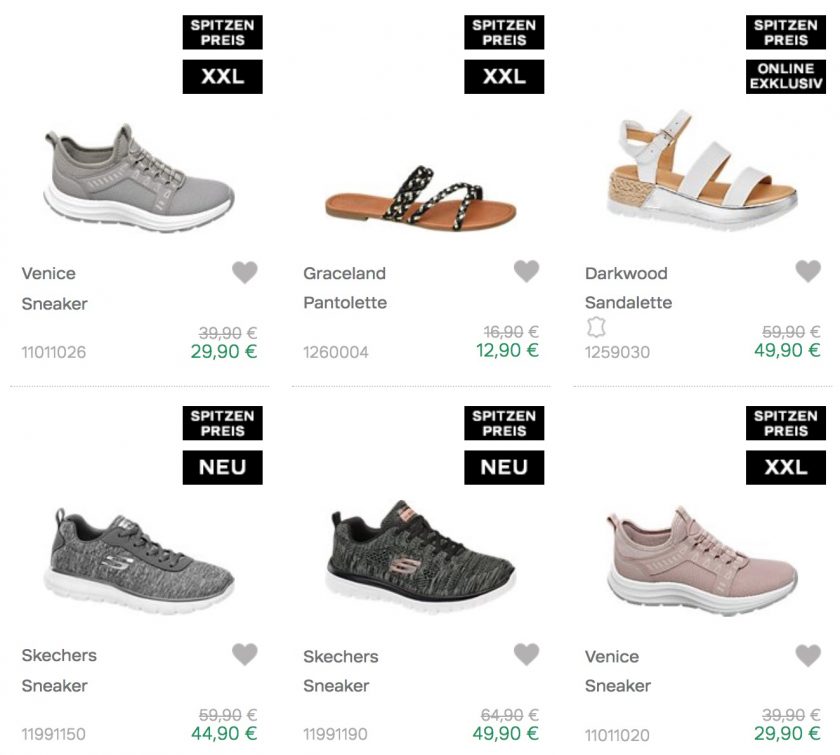The image size is (840, 755).
Task: Click the heart on Graceland Pantolette
Action: tap(526, 271)
